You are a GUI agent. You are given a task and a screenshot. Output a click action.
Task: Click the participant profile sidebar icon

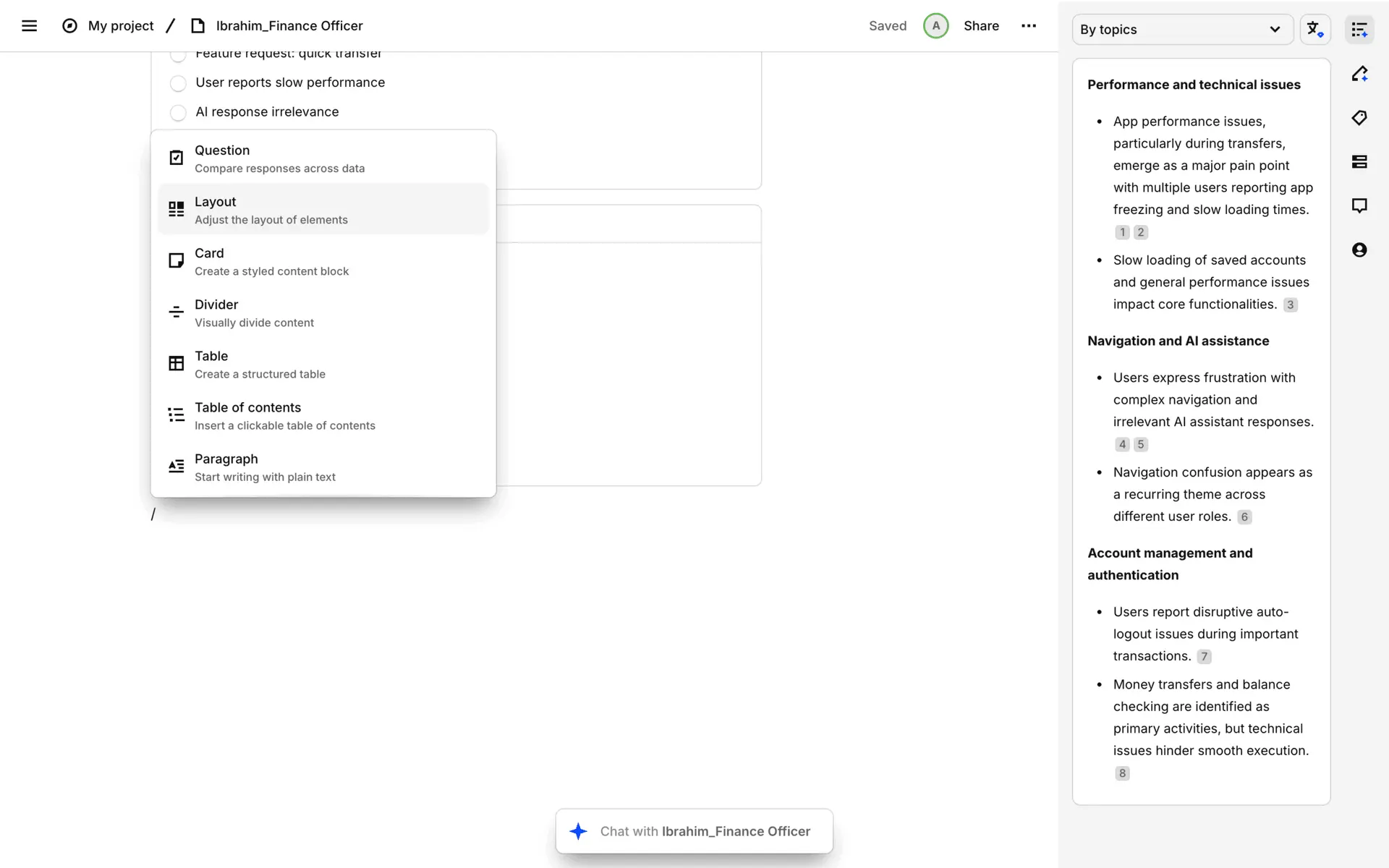pos(1359,250)
